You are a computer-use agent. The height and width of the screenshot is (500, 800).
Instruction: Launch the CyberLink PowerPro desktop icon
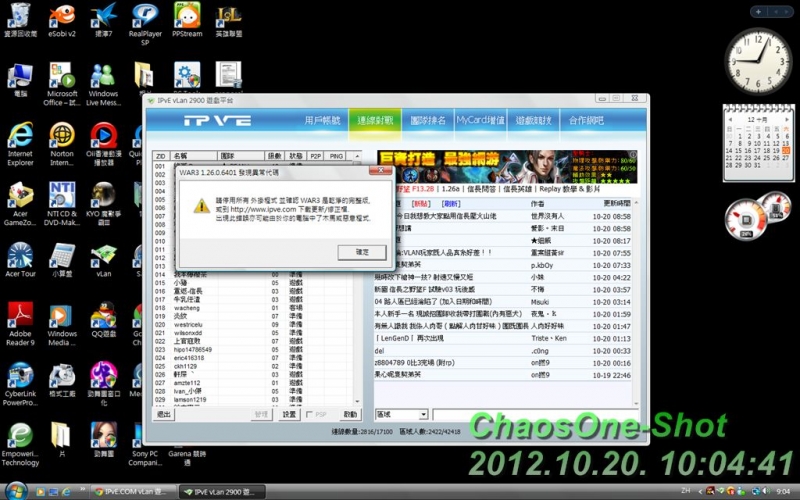click(x=20, y=384)
